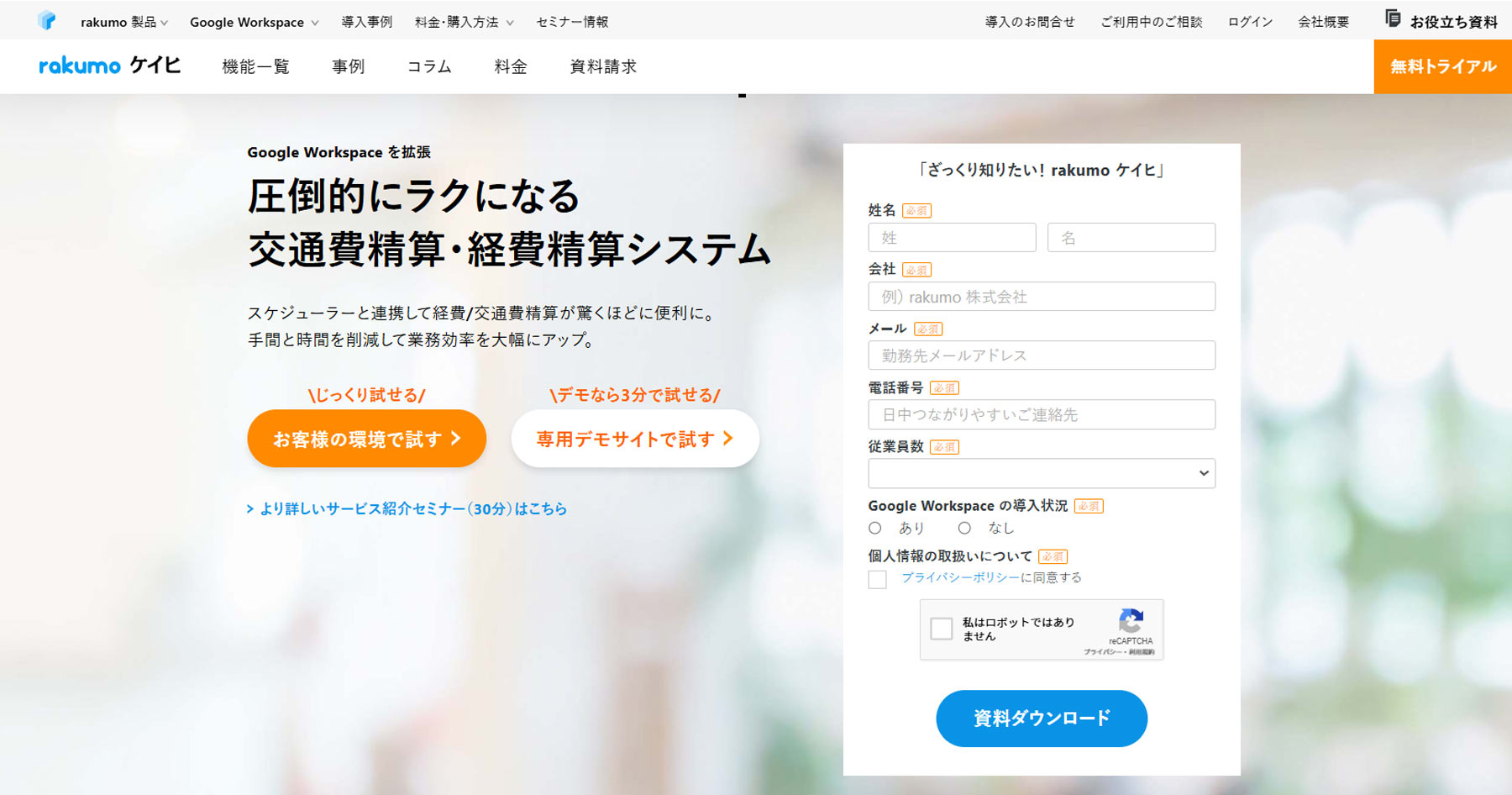Open the プライバシーポリシー link

pos(960,577)
